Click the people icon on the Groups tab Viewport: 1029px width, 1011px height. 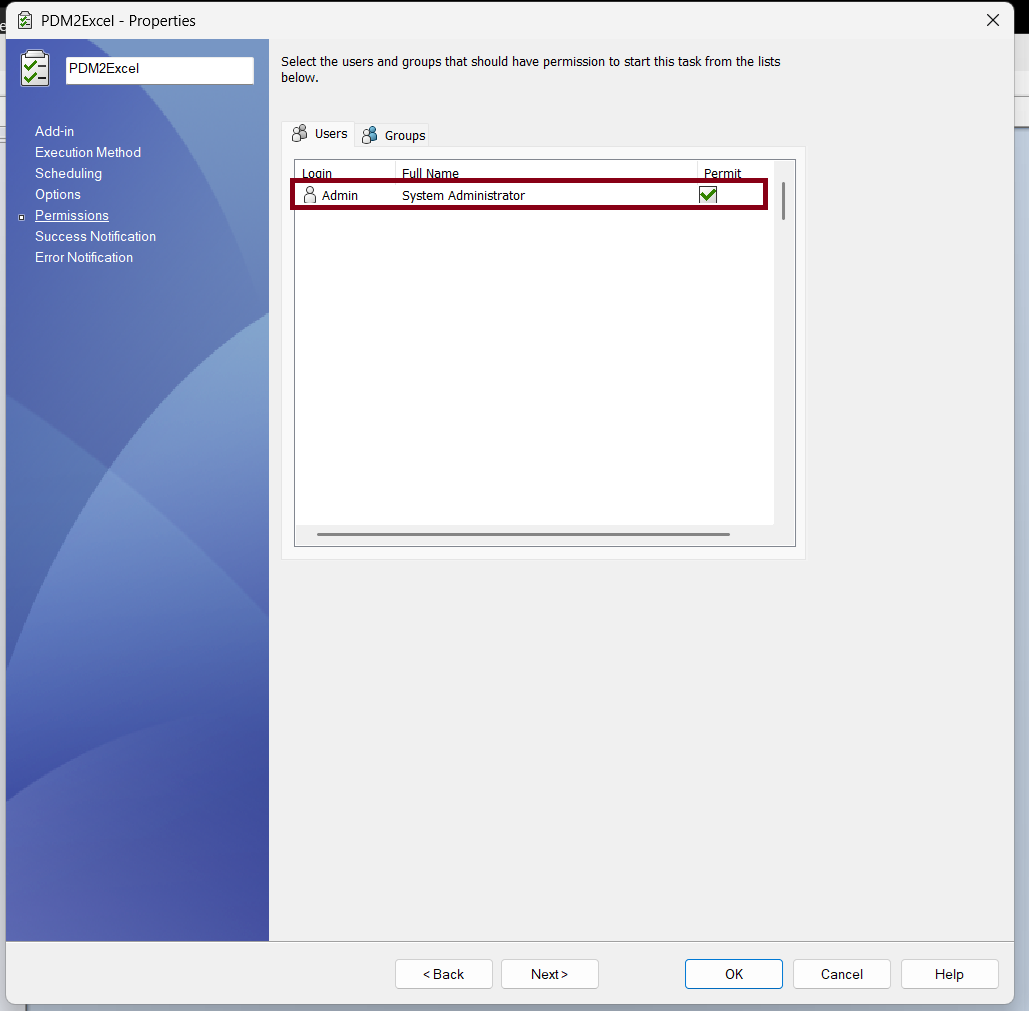click(371, 135)
